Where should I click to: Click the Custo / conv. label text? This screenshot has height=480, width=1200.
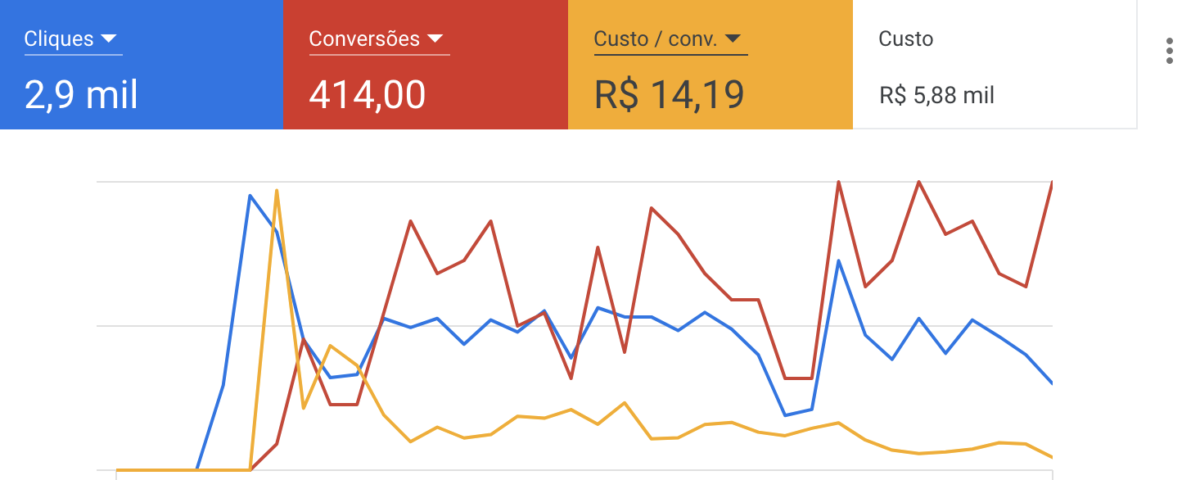655,39
